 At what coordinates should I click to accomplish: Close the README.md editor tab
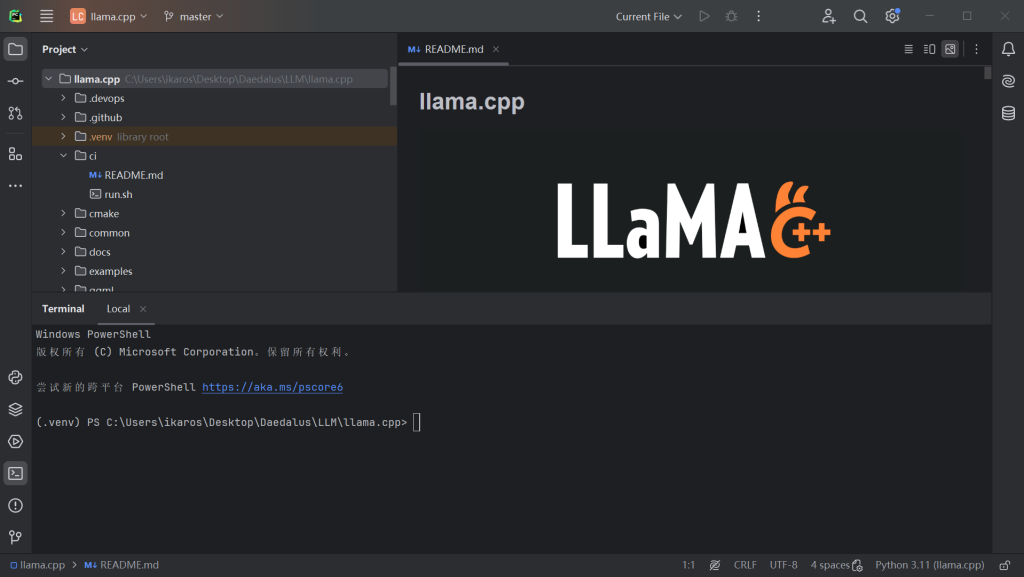496,50
